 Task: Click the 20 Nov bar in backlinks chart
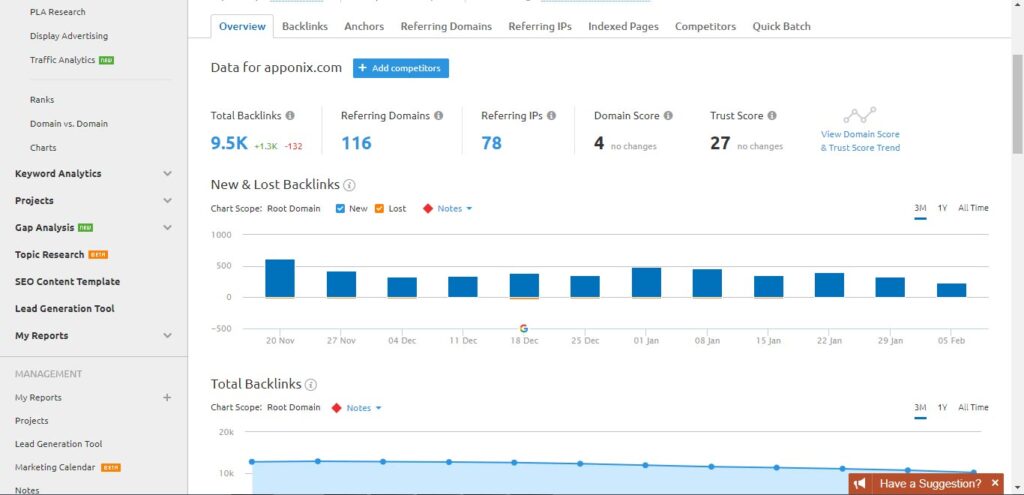[280, 278]
